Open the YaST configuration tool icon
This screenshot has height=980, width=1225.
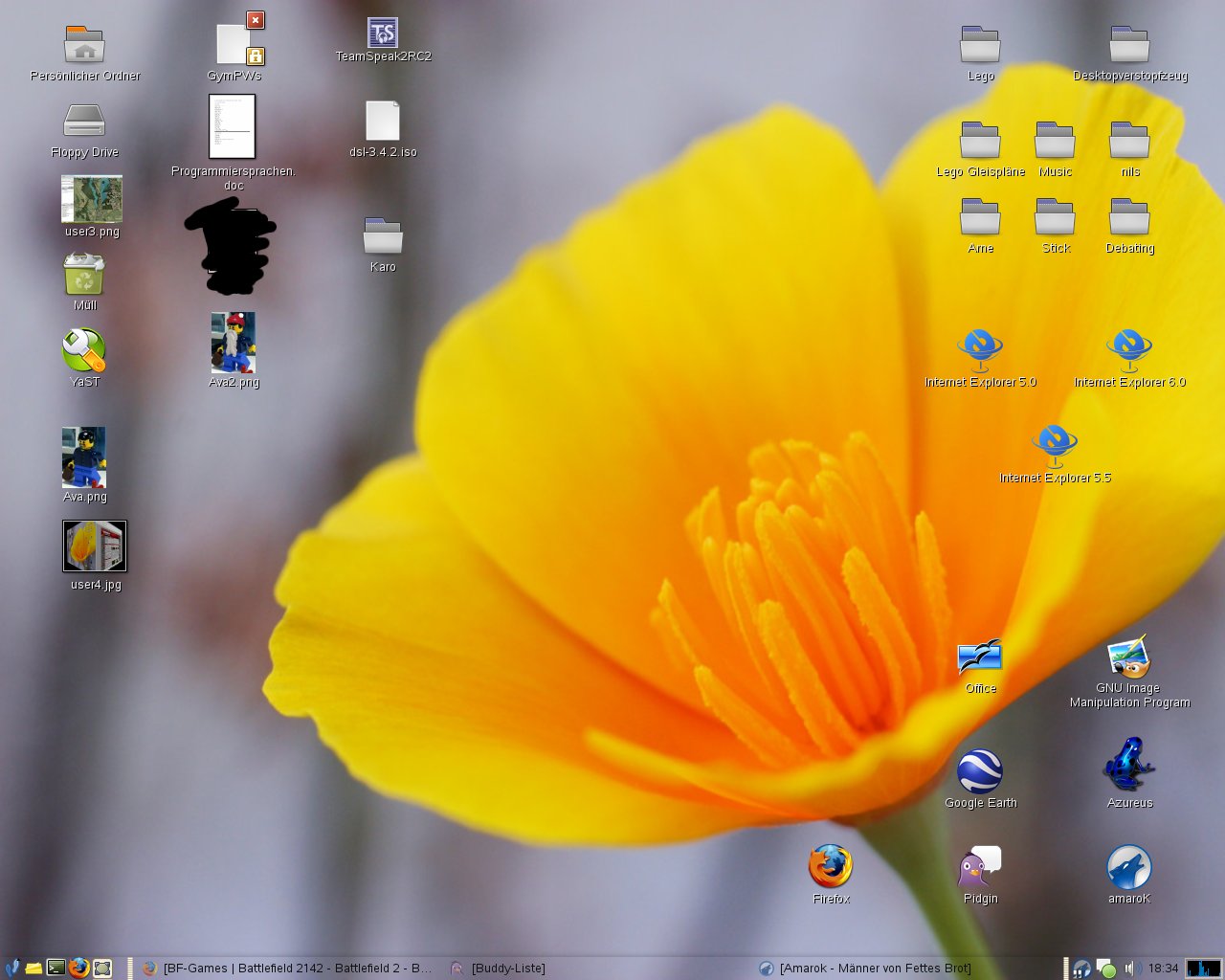84,351
